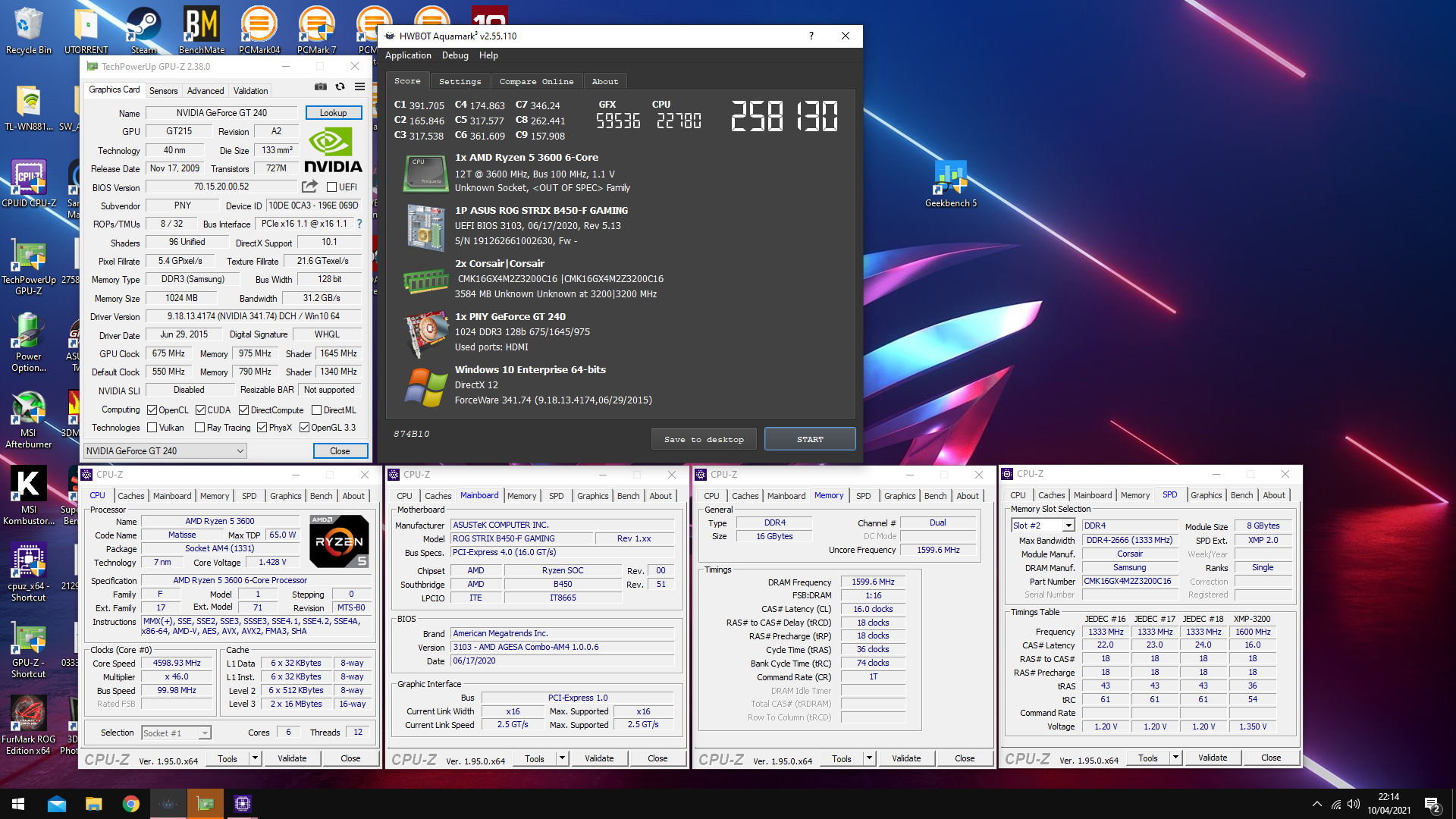Open the PCMark 7 desktop shortcut
The height and width of the screenshot is (819, 1456).
(317, 30)
